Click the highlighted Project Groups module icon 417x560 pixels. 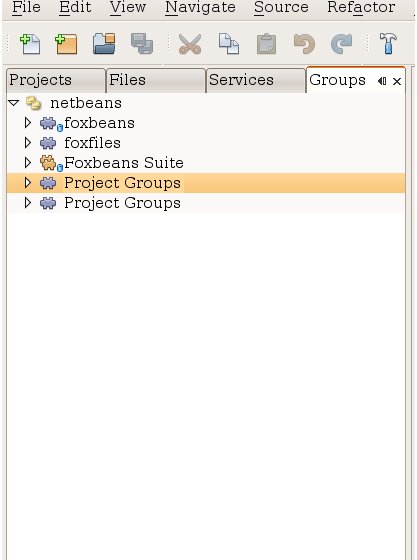click(x=48, y=183)
